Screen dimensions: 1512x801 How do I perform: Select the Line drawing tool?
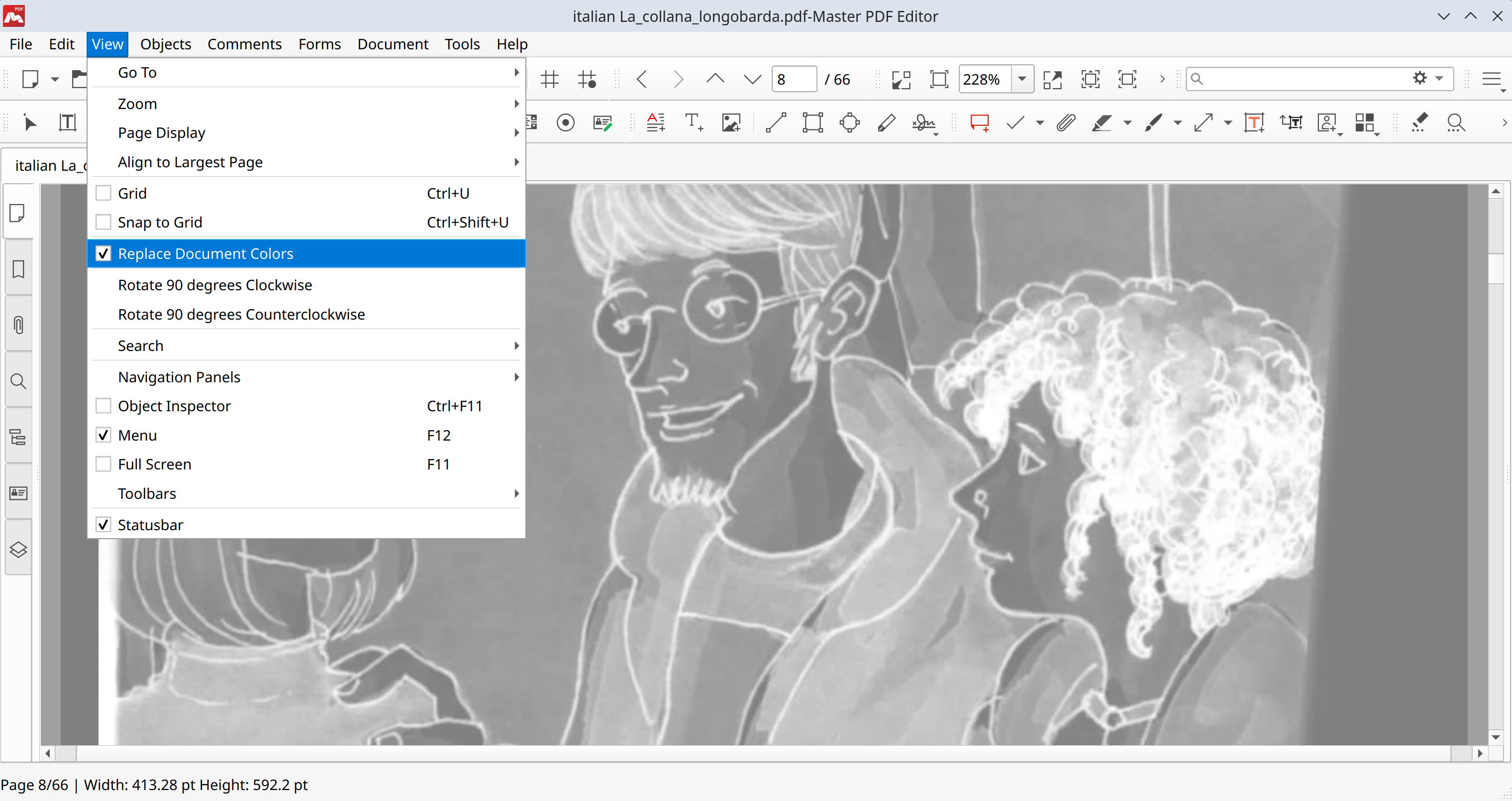[776, 122]
